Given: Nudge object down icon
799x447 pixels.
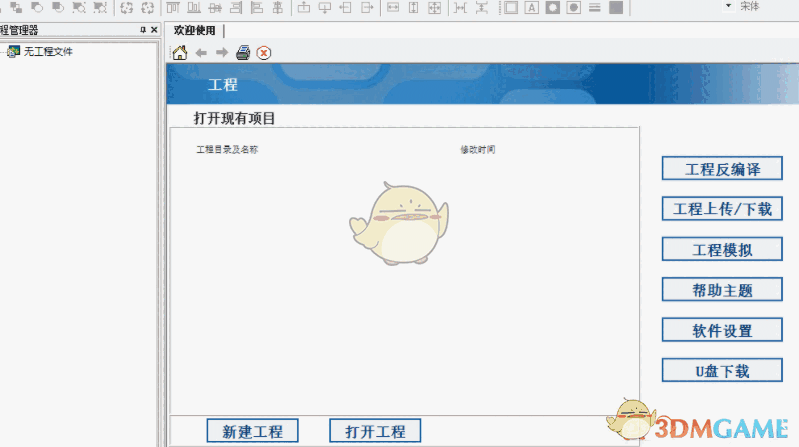Looking at the screenshot, I should pos(325,8).
